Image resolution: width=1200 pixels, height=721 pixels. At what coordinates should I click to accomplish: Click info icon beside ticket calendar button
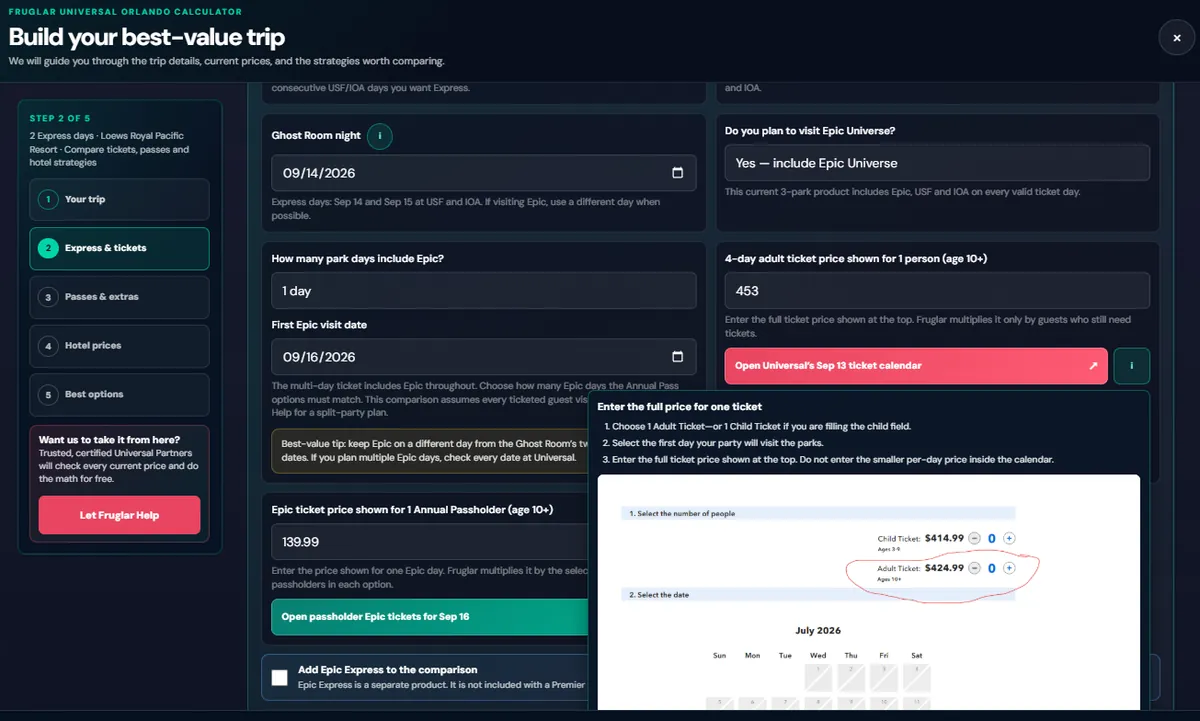point(1131,366)
